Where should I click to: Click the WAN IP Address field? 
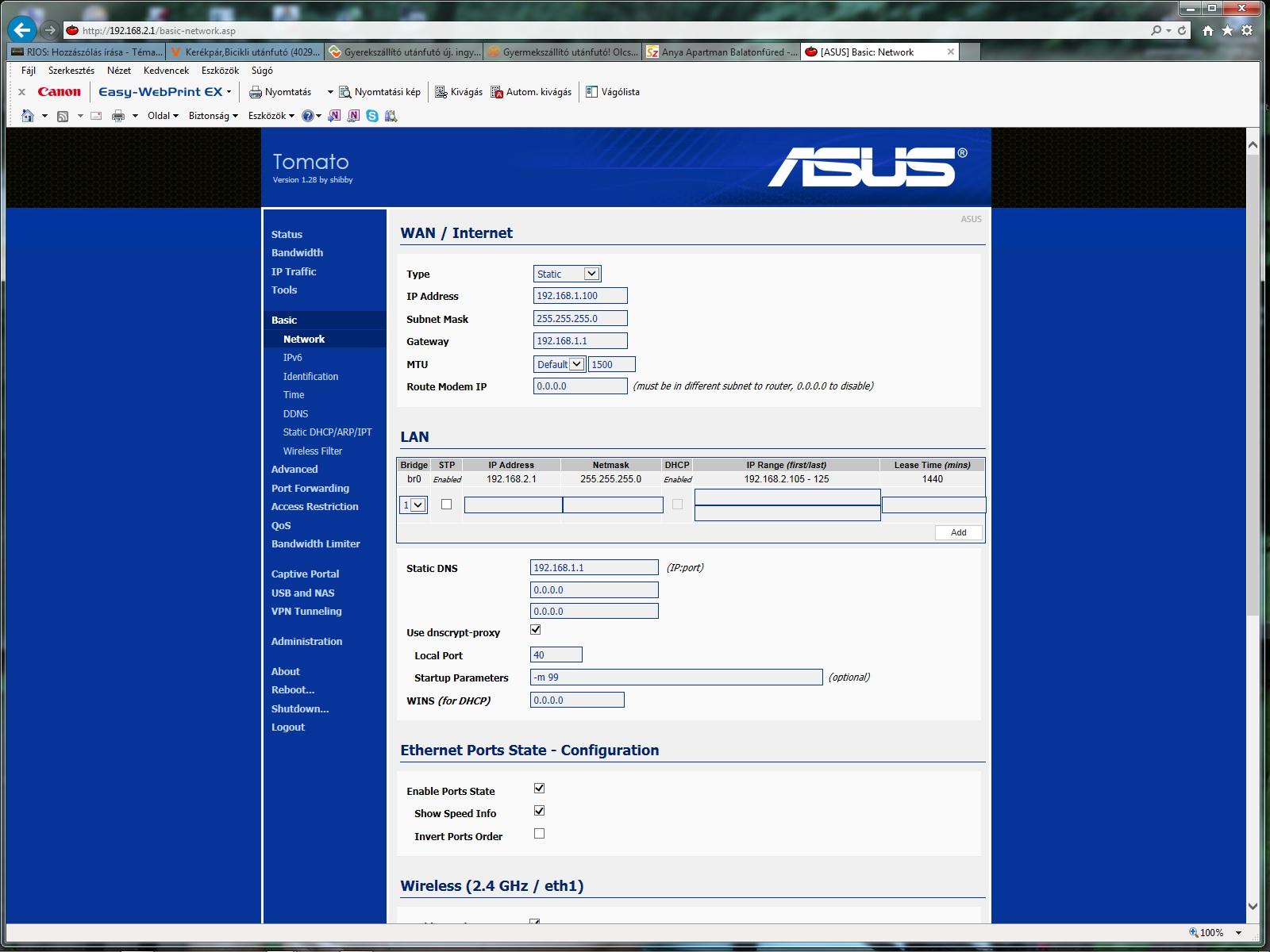(x=580, y=296)
